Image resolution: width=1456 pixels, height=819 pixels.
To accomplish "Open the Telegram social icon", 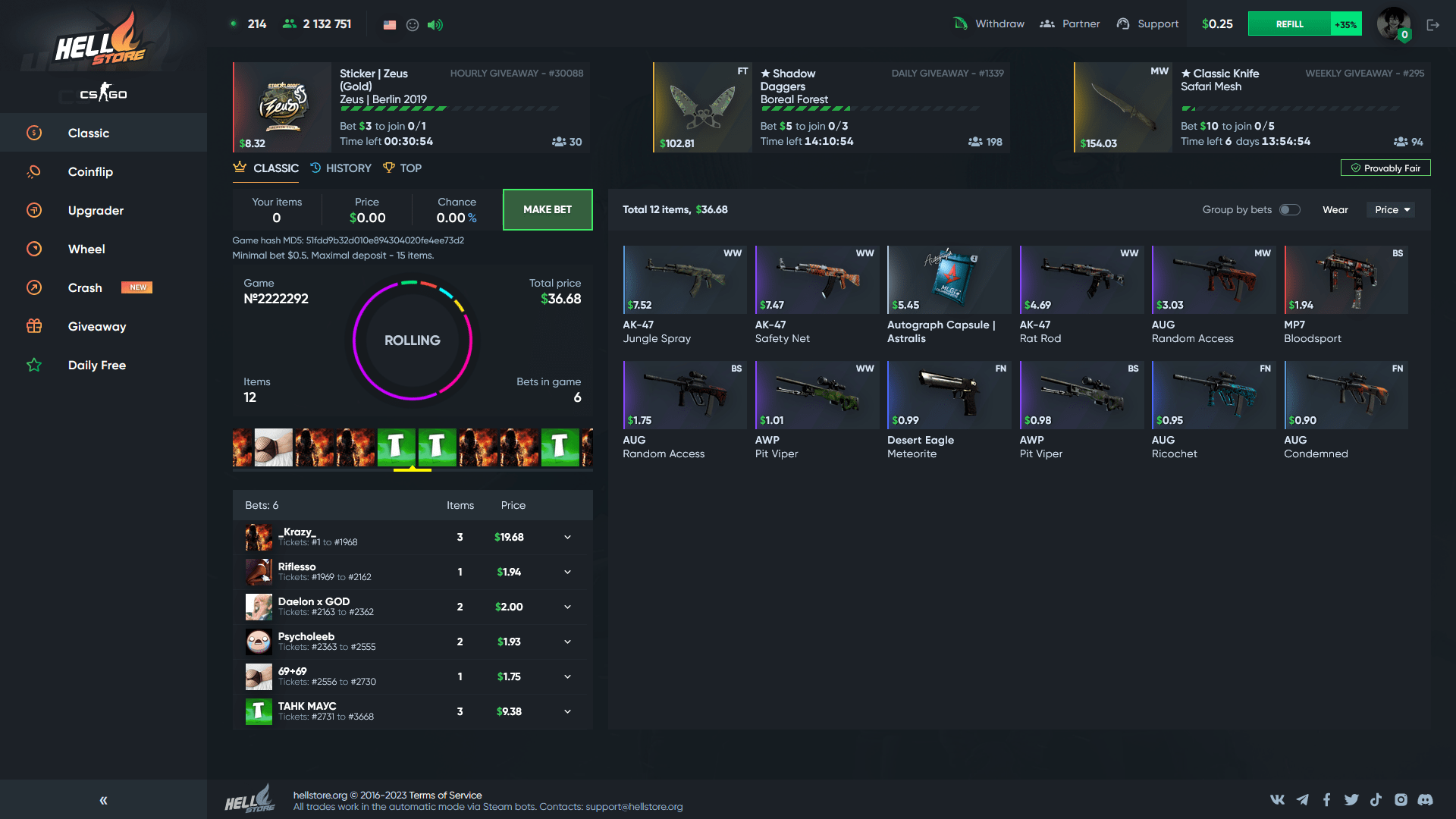I will [x=1302, y=799].
